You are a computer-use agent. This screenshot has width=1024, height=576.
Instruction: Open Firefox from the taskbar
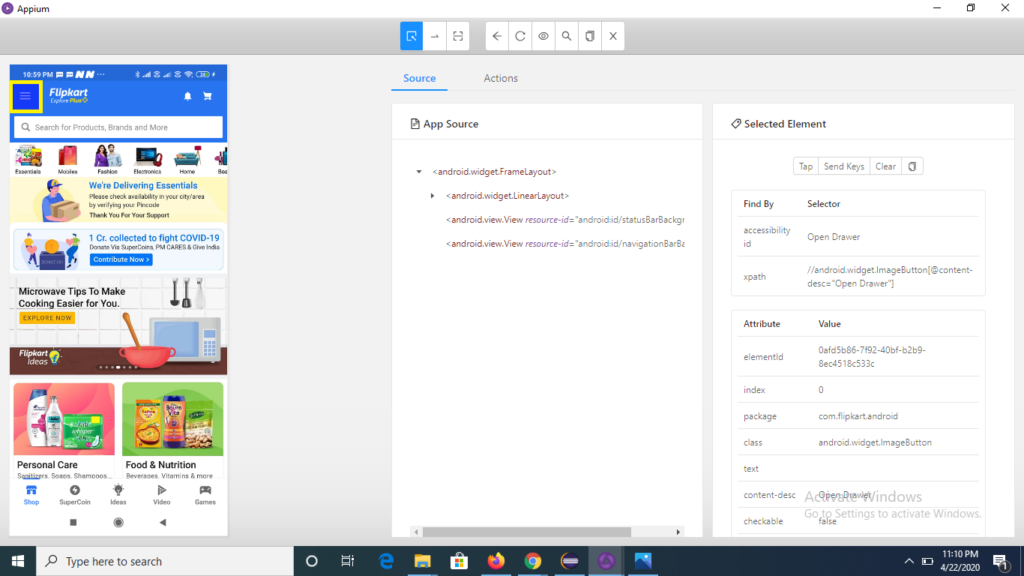pos(496,561)
